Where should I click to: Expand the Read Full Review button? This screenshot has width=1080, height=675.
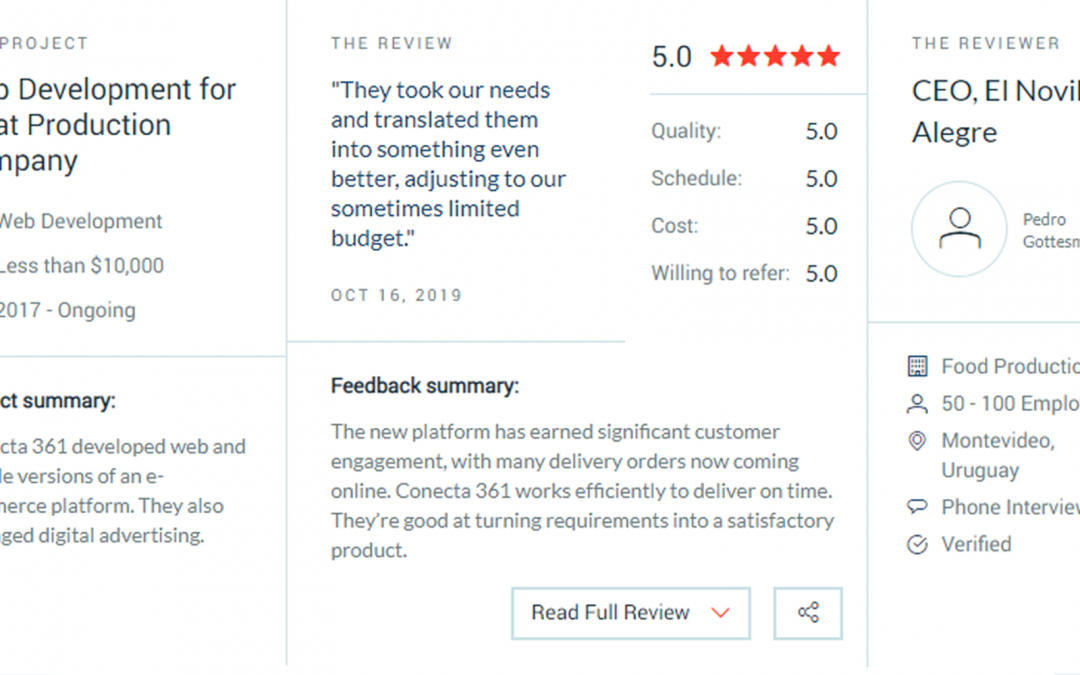[630, 613]
